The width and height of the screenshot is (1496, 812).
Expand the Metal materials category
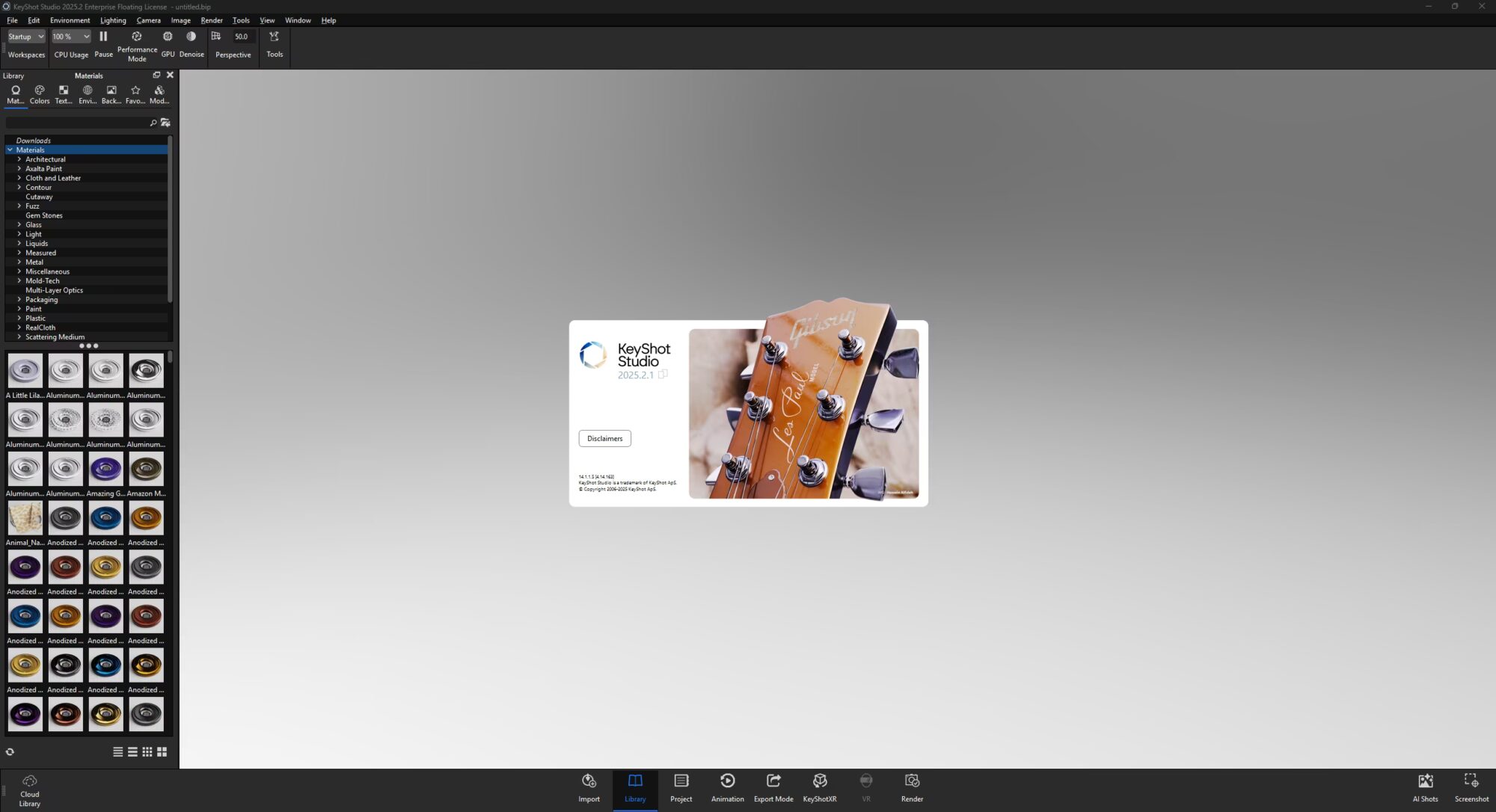19,262
